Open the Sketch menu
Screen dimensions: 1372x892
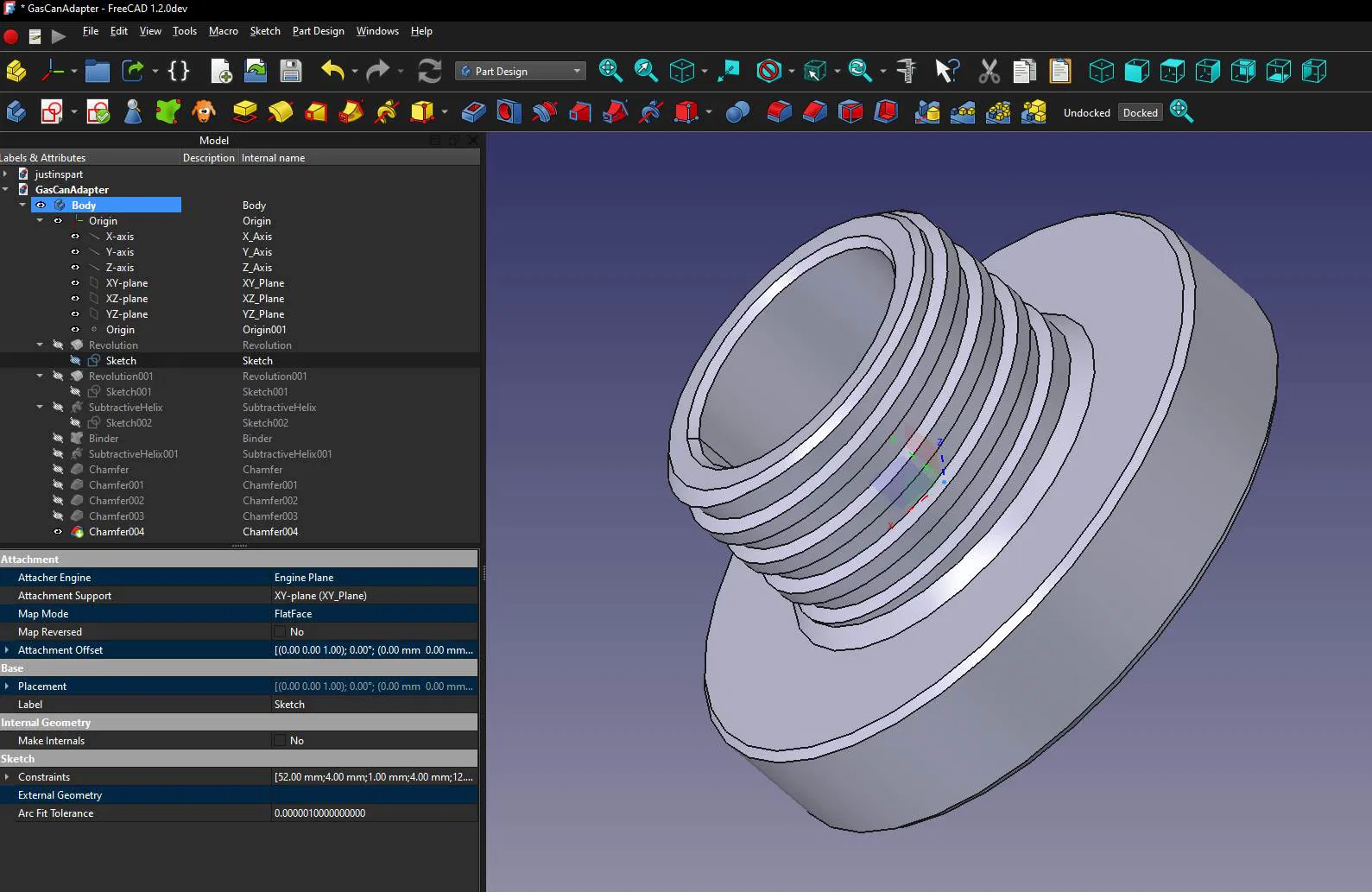265,31
